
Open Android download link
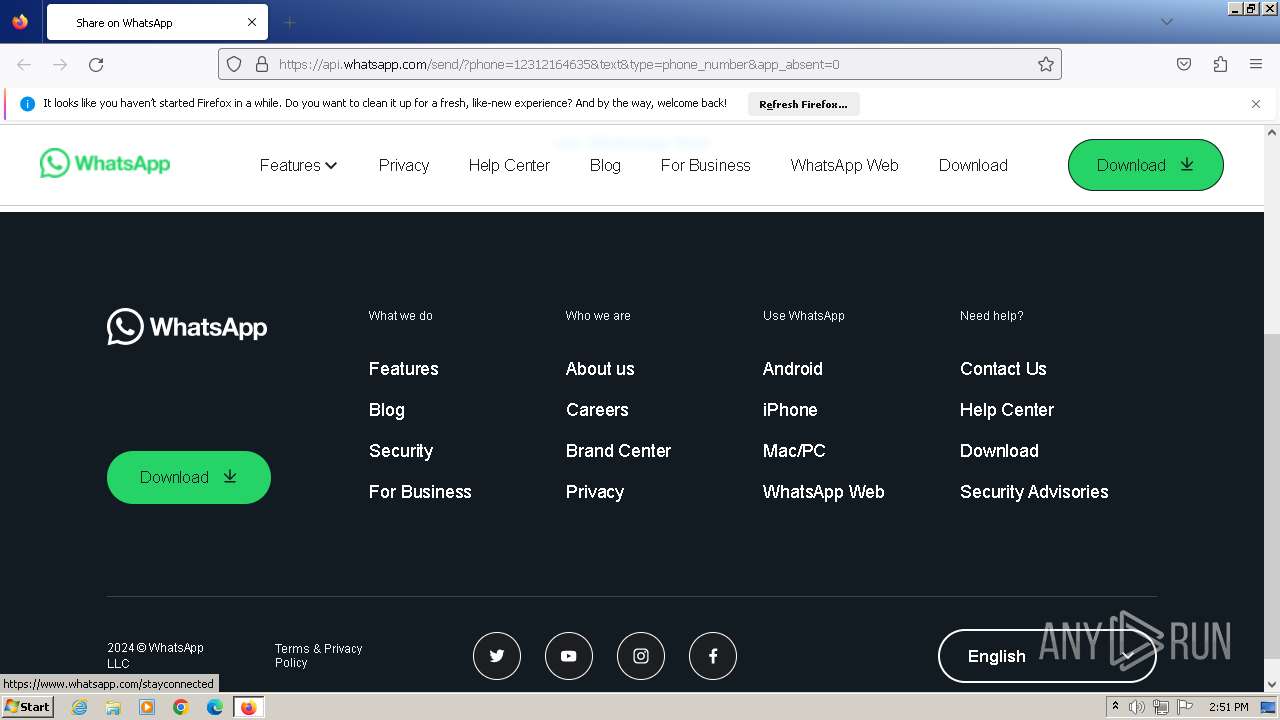coord(793,369)
